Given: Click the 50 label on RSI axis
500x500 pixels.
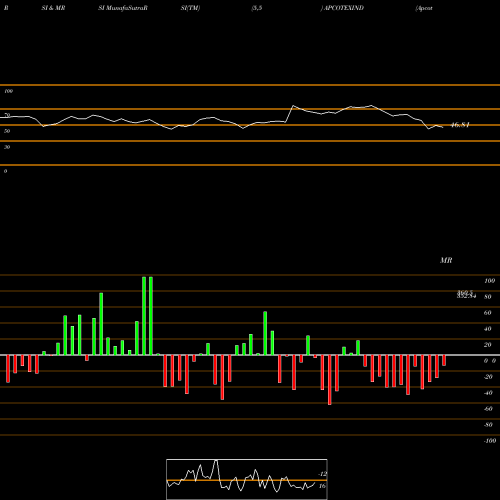Looking at the screenshot, I should coord(7,131).
